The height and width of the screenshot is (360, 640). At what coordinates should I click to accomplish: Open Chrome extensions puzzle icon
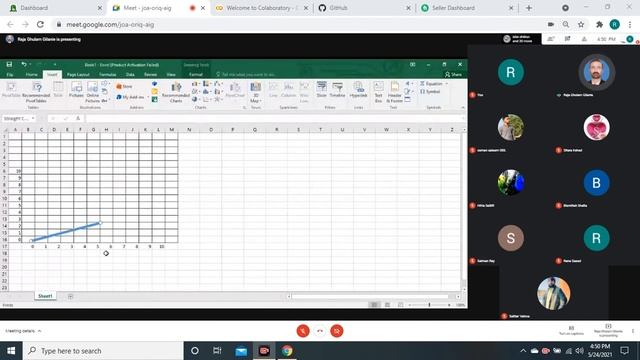click(x=599, y=24)
